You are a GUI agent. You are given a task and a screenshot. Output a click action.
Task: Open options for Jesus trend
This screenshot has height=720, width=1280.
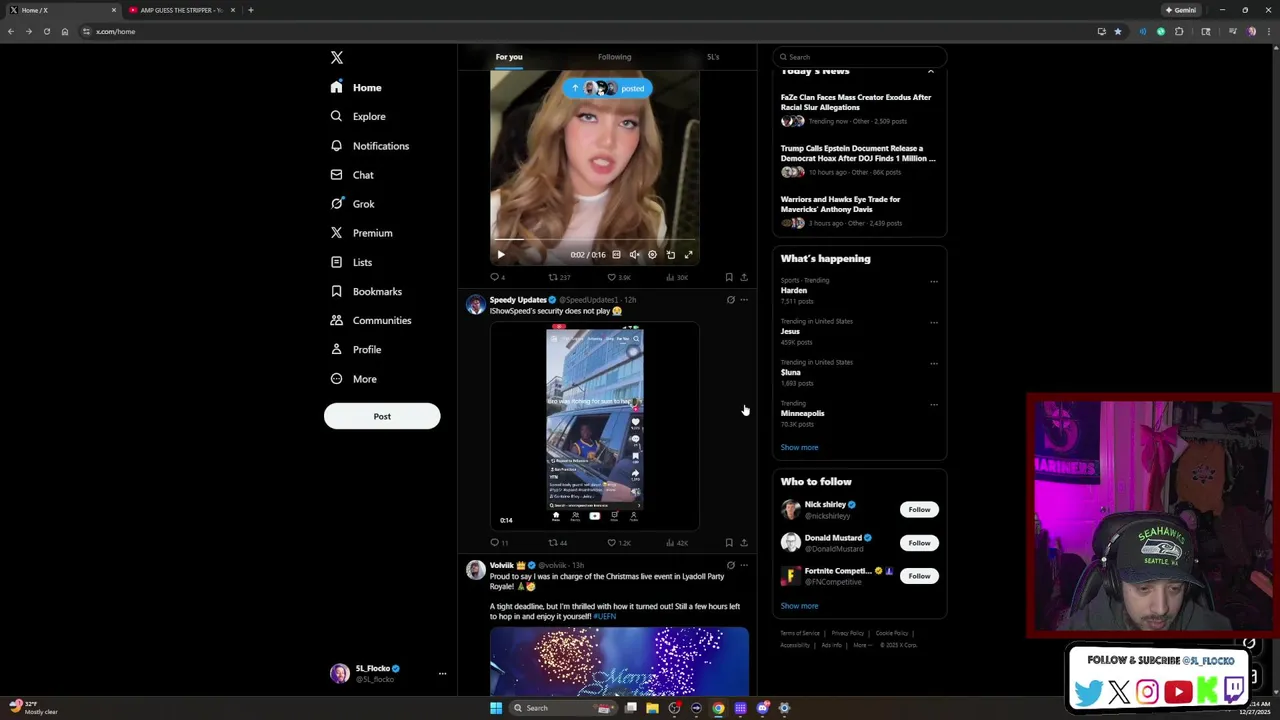[x=934, y=322]
